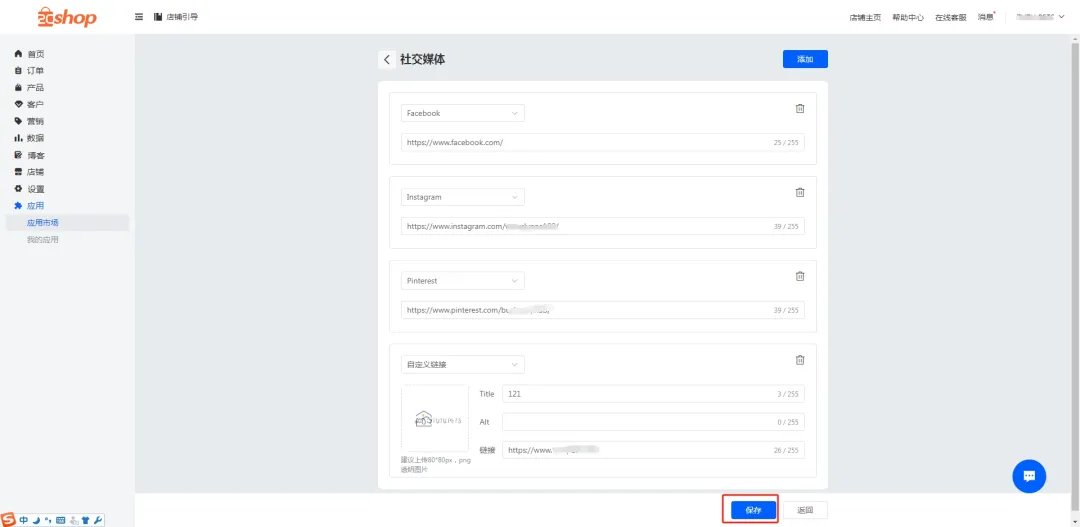Open Sogou soft keyboard icon

pyautogui.click(x=60, y=521)
